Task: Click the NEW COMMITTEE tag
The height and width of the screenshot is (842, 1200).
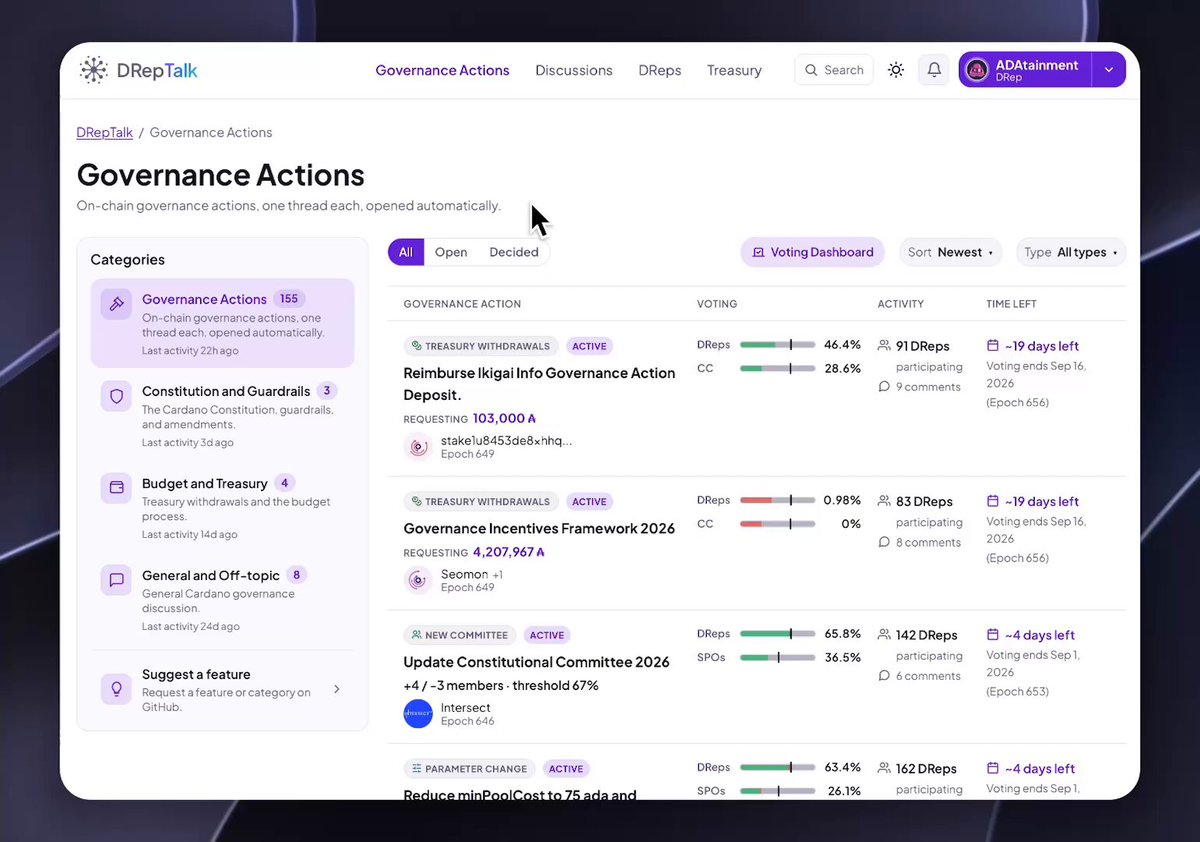Action: 460,635
